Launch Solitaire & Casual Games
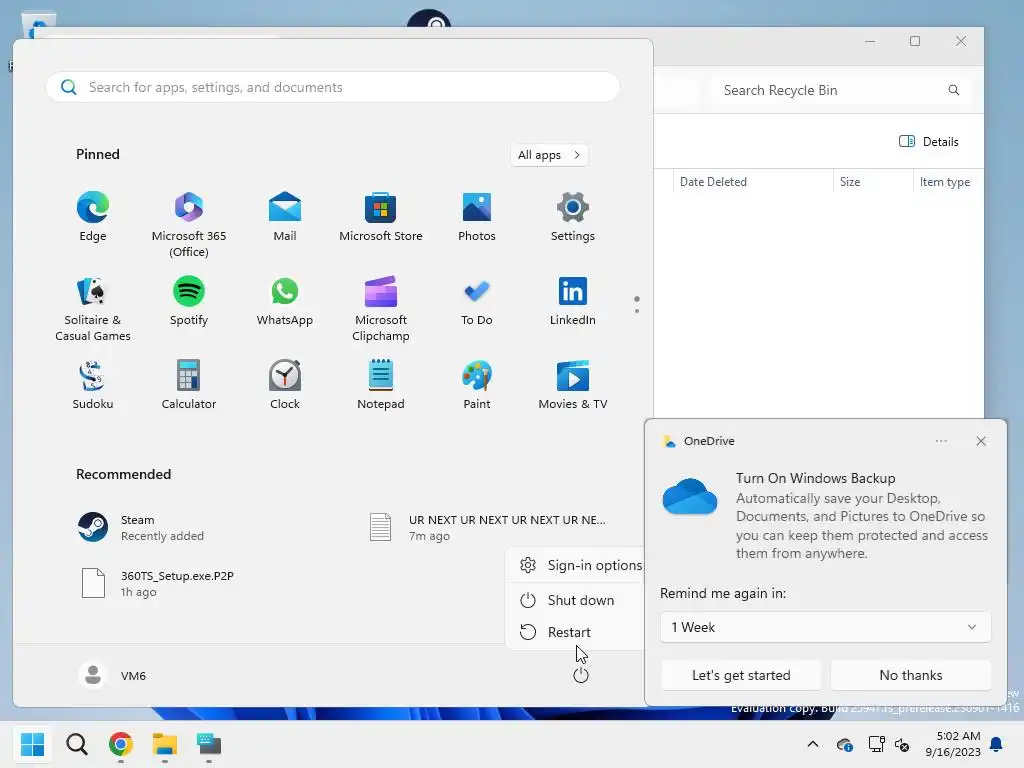The image size is (1024, 768). tap(93, 309)
